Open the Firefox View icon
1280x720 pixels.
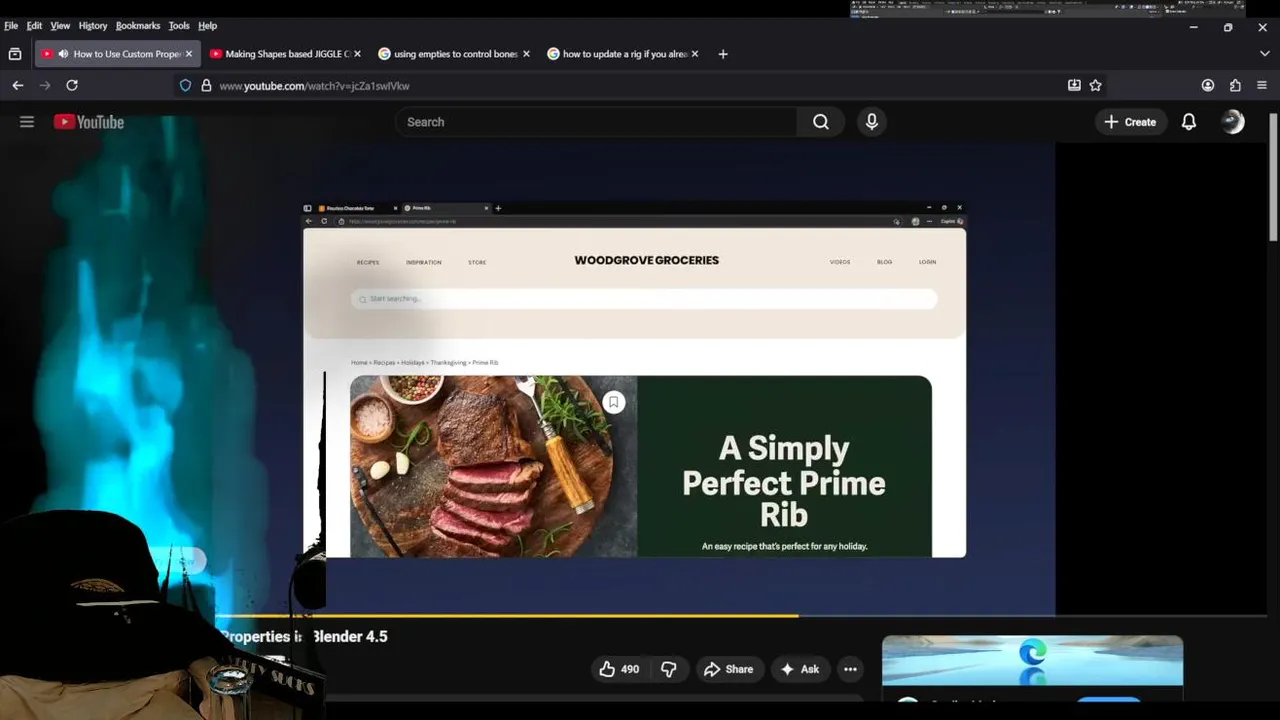pyautogui.click(x=15, y=54)
